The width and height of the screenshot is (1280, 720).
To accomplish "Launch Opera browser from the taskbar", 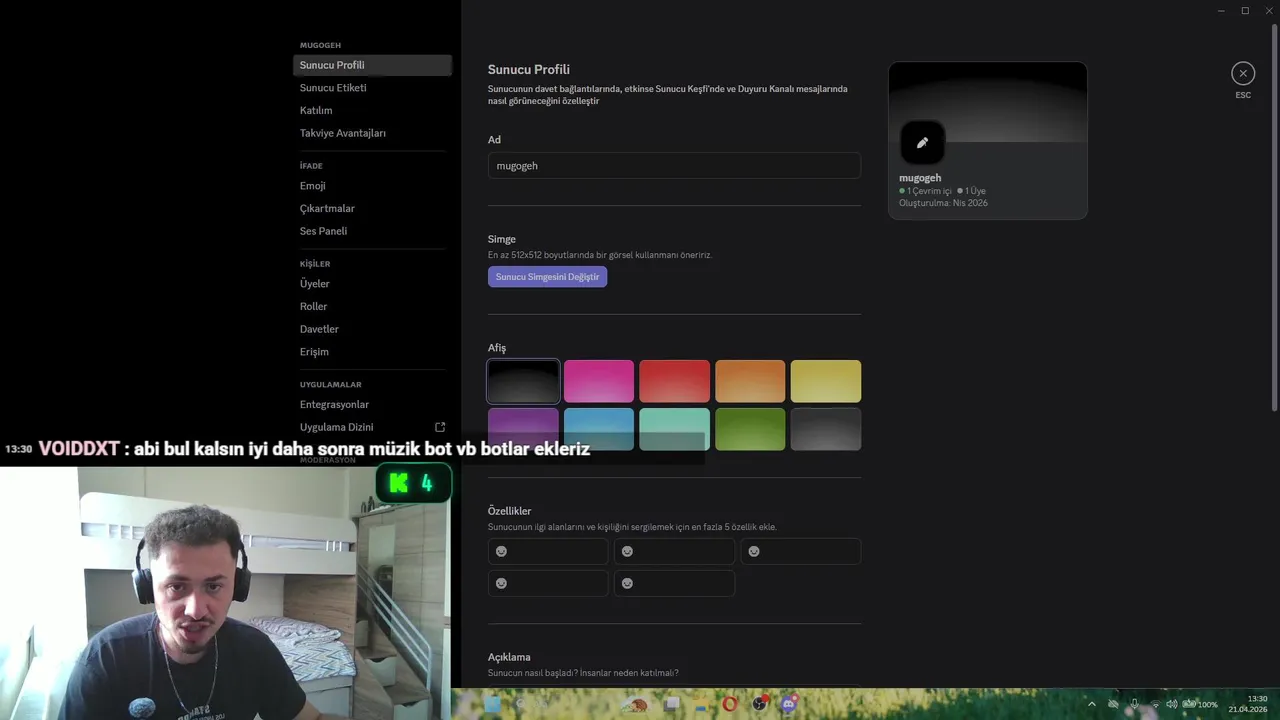I will point(730,704).
